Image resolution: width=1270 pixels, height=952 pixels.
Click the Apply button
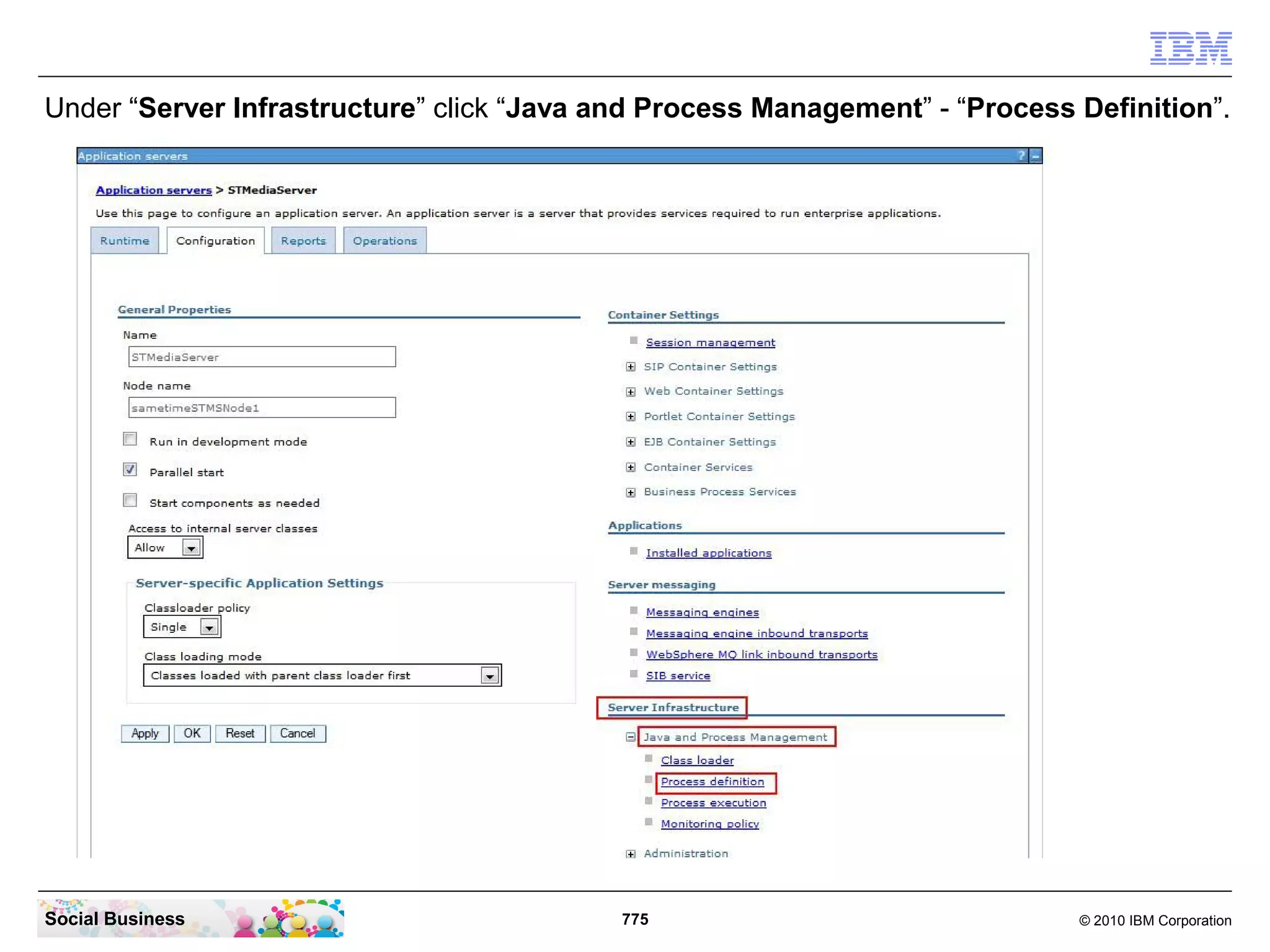(x=145, y=733)
